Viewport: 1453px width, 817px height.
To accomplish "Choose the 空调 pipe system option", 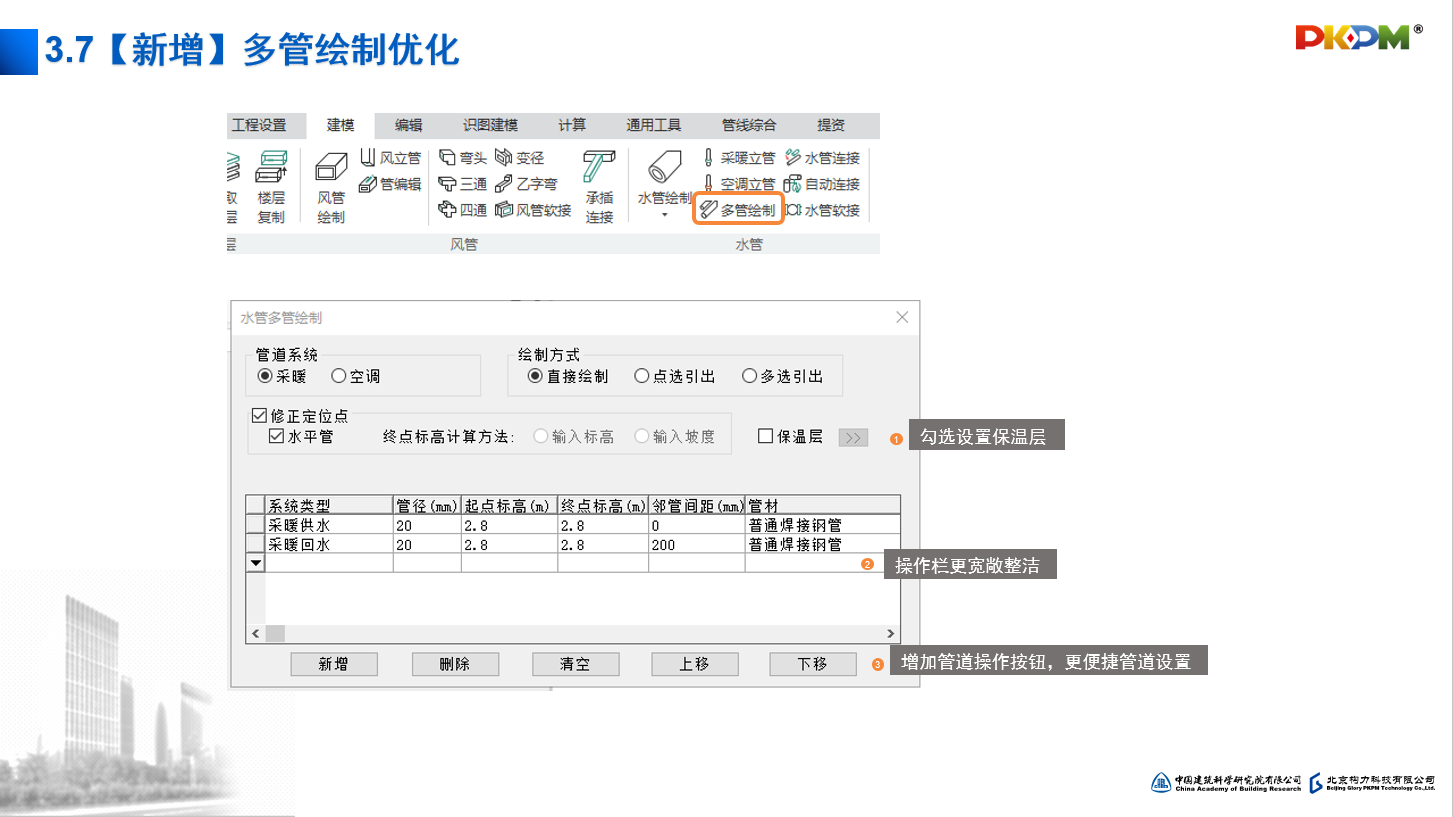I will pyautogui.click(x=356, y=376).
